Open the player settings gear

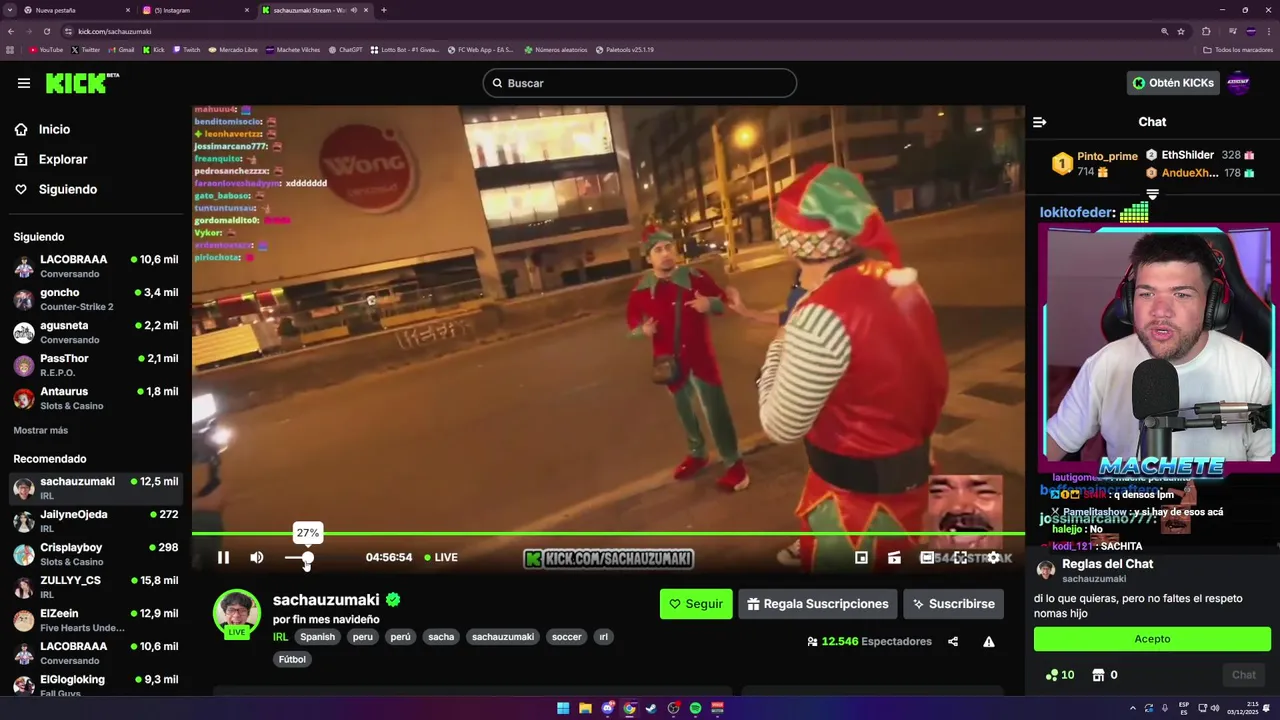coord(993,558)
